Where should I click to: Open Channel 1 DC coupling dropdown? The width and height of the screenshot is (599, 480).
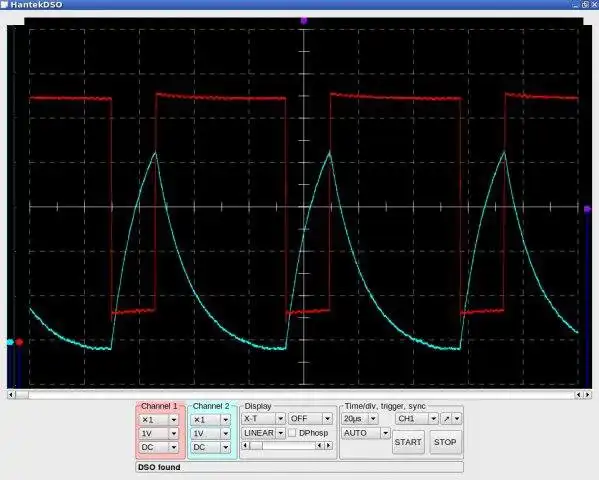[159, 447]
